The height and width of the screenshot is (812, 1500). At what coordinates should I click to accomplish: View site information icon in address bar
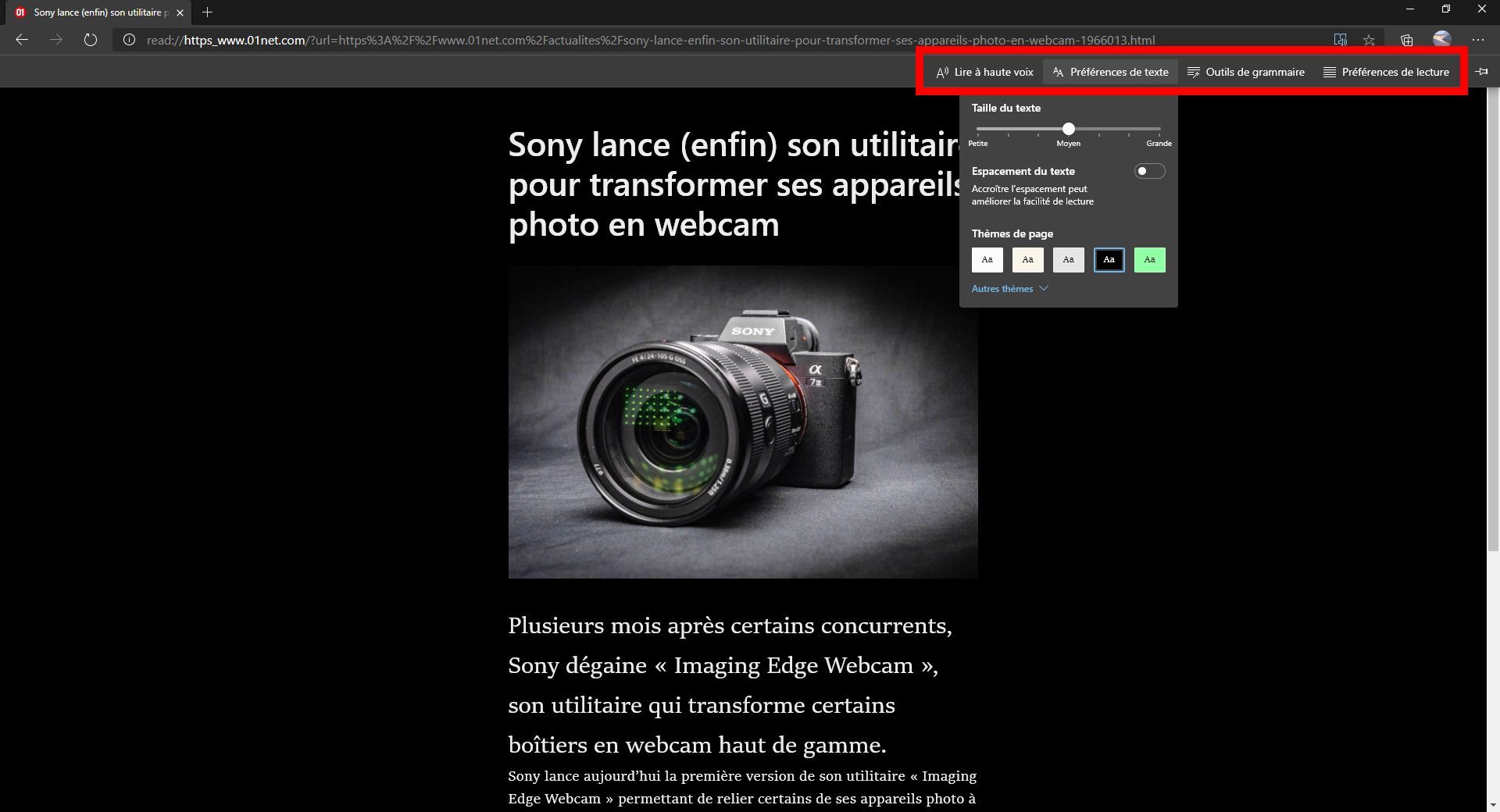click(130, 40)
